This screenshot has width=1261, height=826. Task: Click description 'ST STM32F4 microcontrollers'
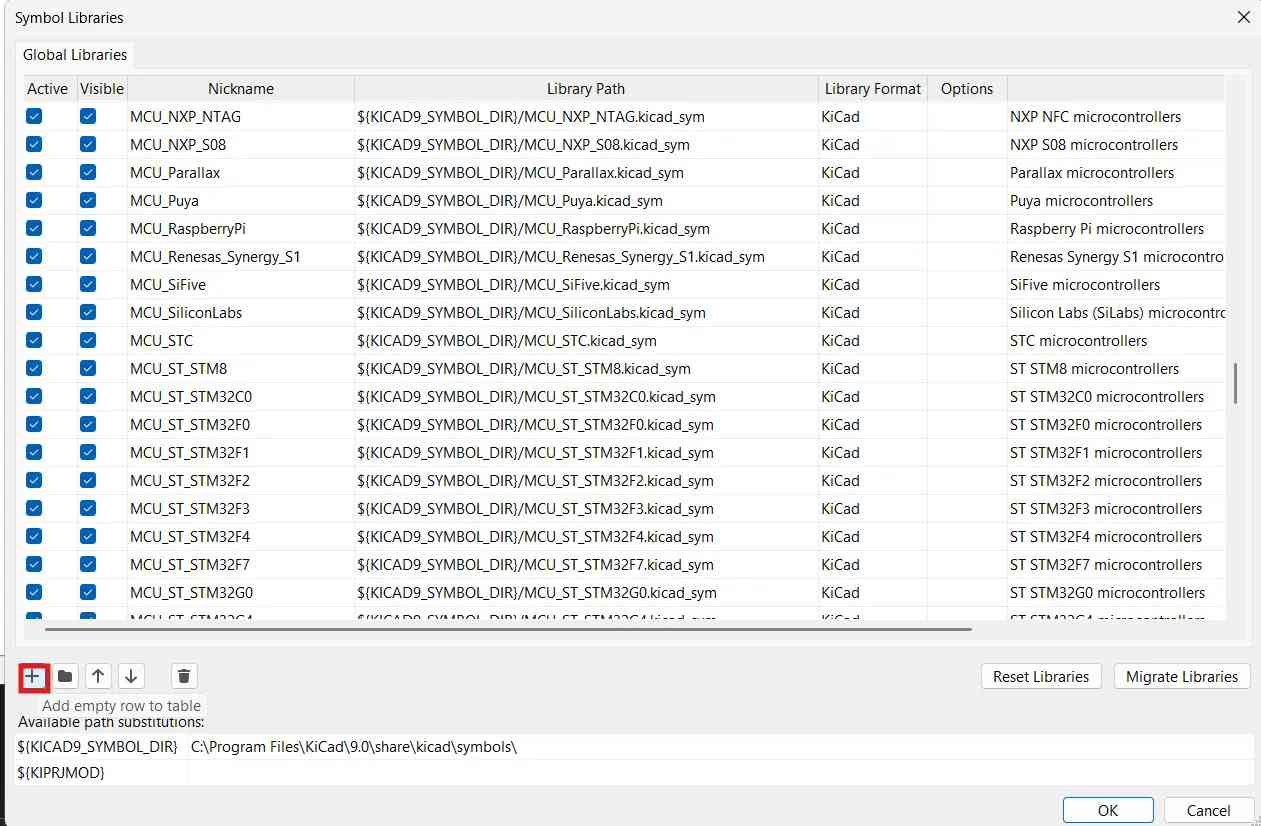point(1106,536)
